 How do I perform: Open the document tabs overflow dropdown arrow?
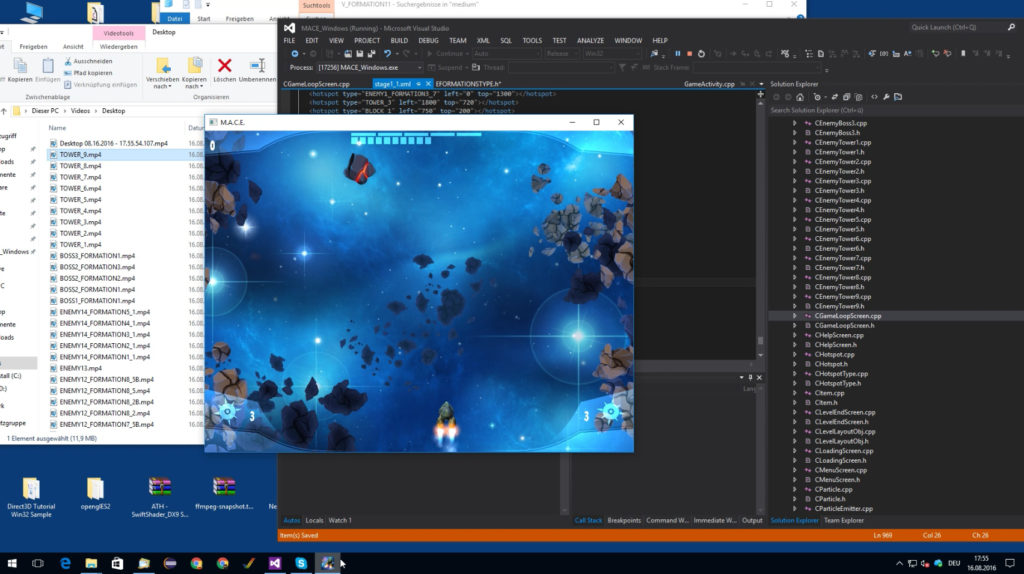pyautogui.click(x=761, y=84)
